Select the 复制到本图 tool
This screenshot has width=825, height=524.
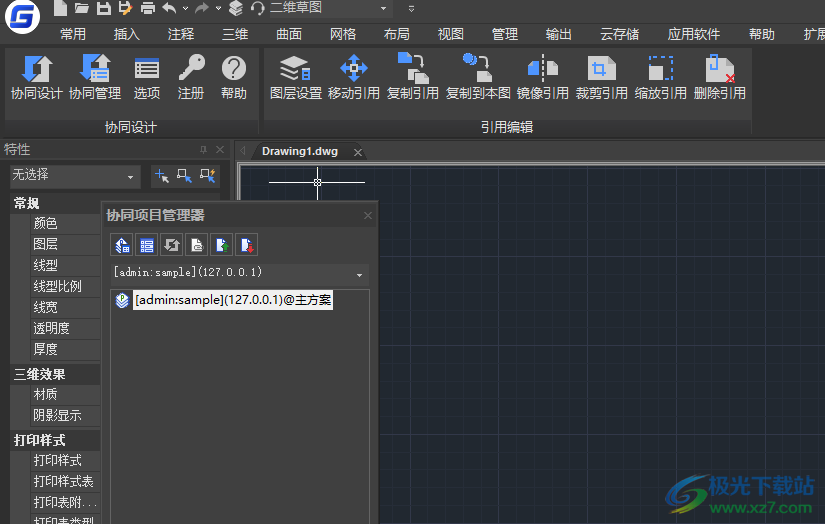point(478,78)
